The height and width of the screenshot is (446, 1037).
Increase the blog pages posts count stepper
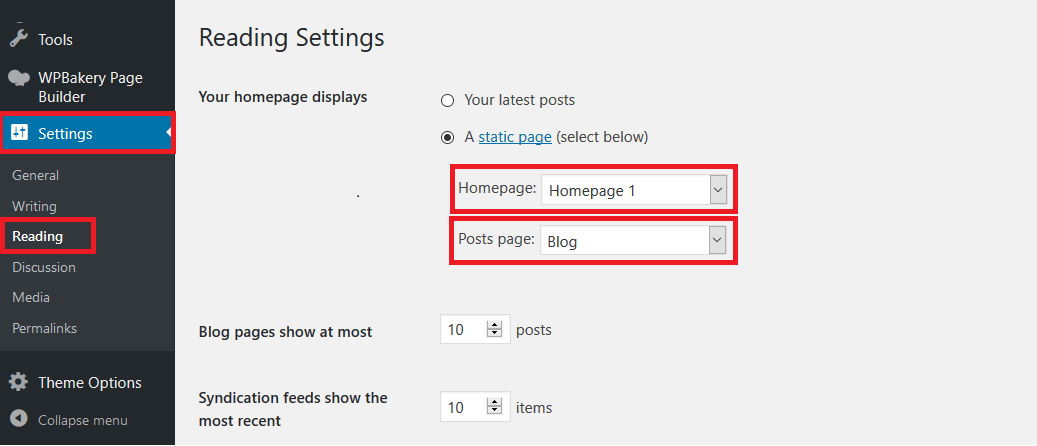click(x=495, y=325)
